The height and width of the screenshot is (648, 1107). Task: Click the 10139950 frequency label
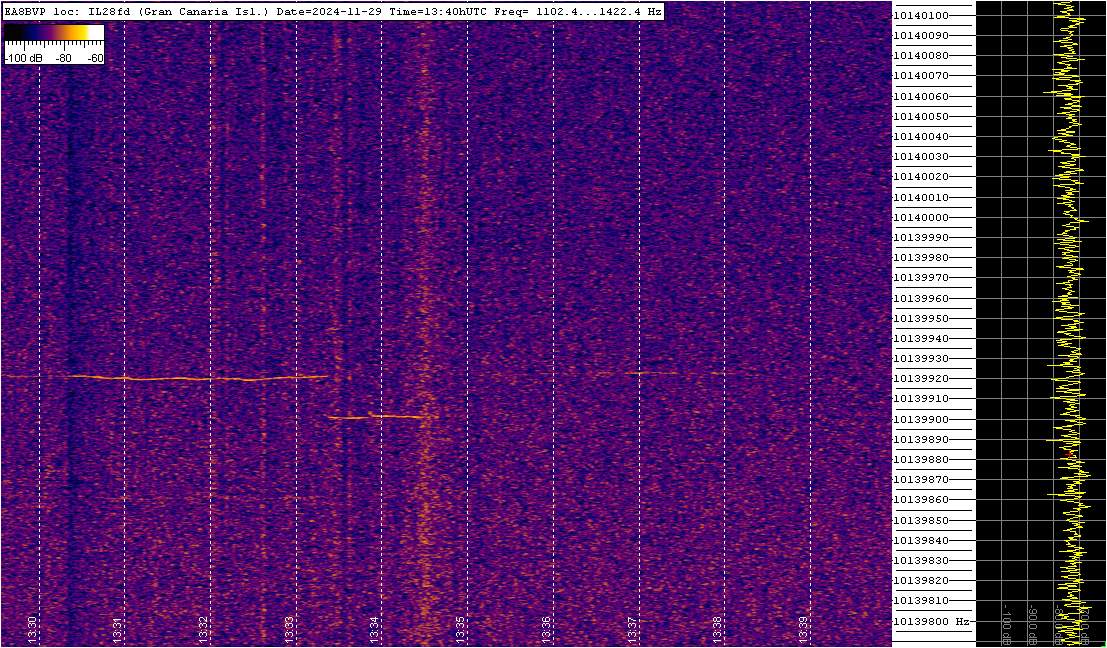point(921,318)
